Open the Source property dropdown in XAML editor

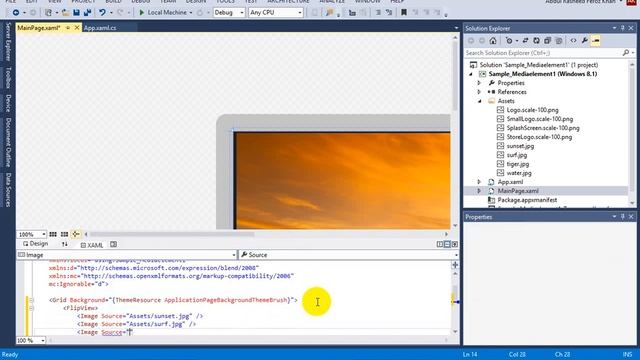[456, 255]
